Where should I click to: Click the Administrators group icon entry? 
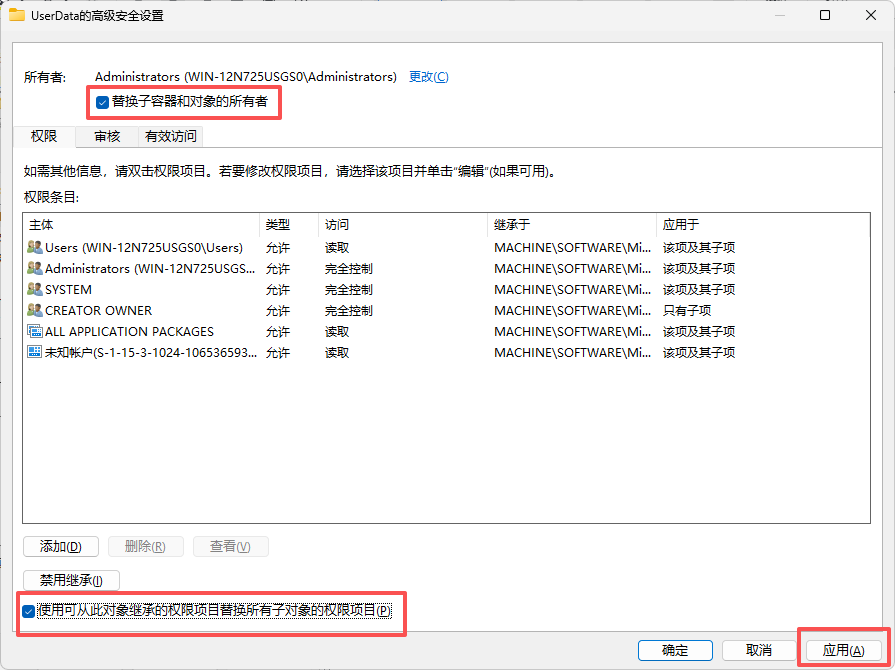click(x=34, y=268)
